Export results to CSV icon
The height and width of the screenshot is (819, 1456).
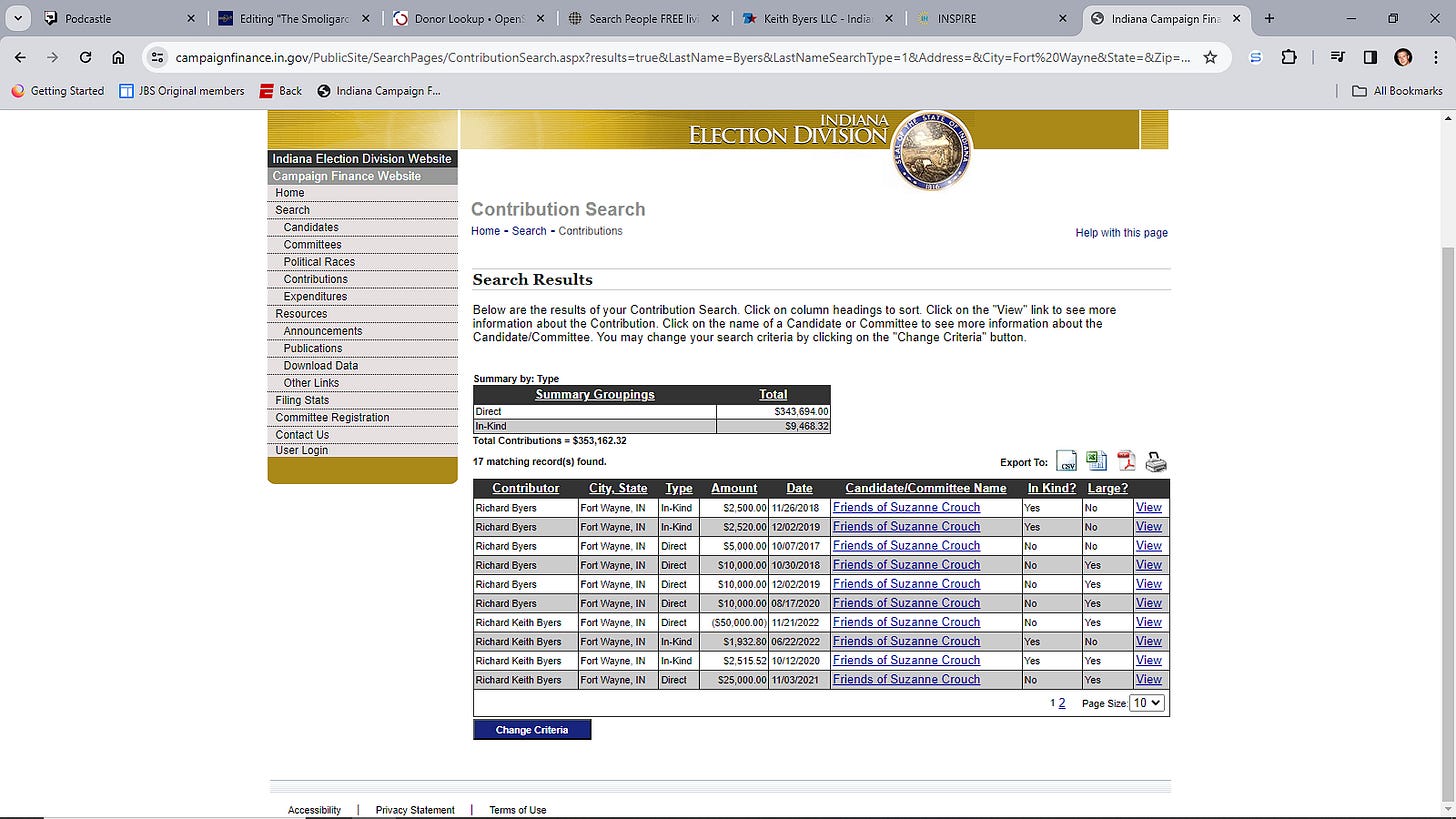(x=1067, y=462)
